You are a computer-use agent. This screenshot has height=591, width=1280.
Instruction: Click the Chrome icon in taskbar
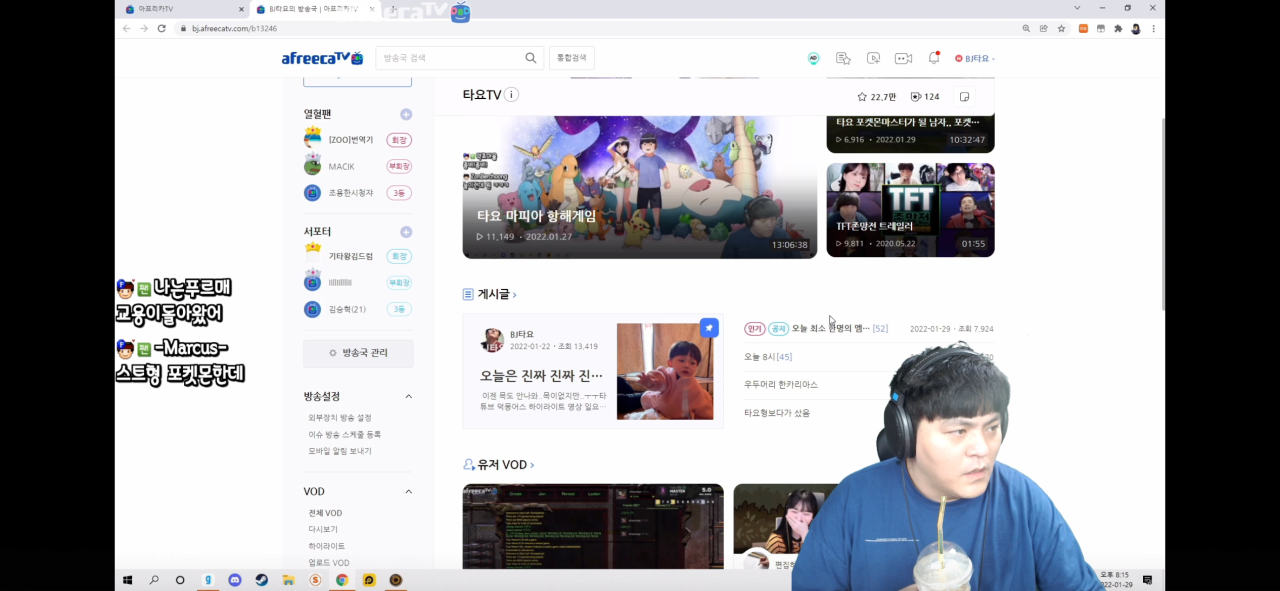[x=342, y=580]
